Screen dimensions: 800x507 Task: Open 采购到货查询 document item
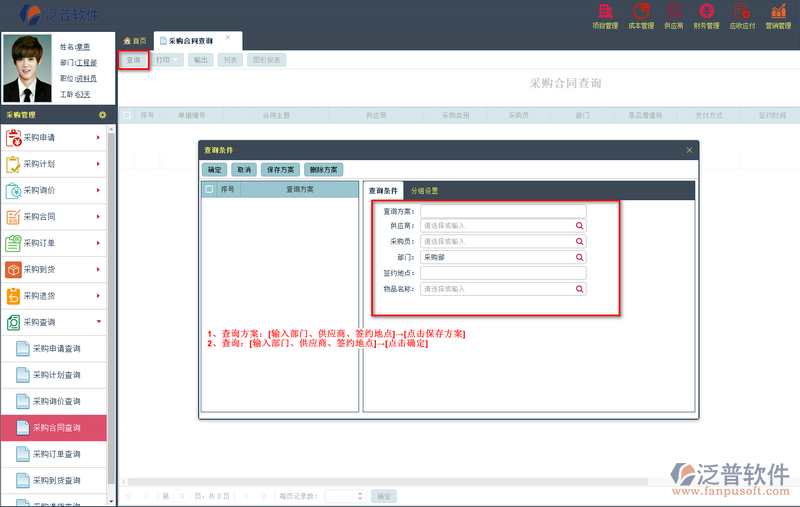coord(54,480)
